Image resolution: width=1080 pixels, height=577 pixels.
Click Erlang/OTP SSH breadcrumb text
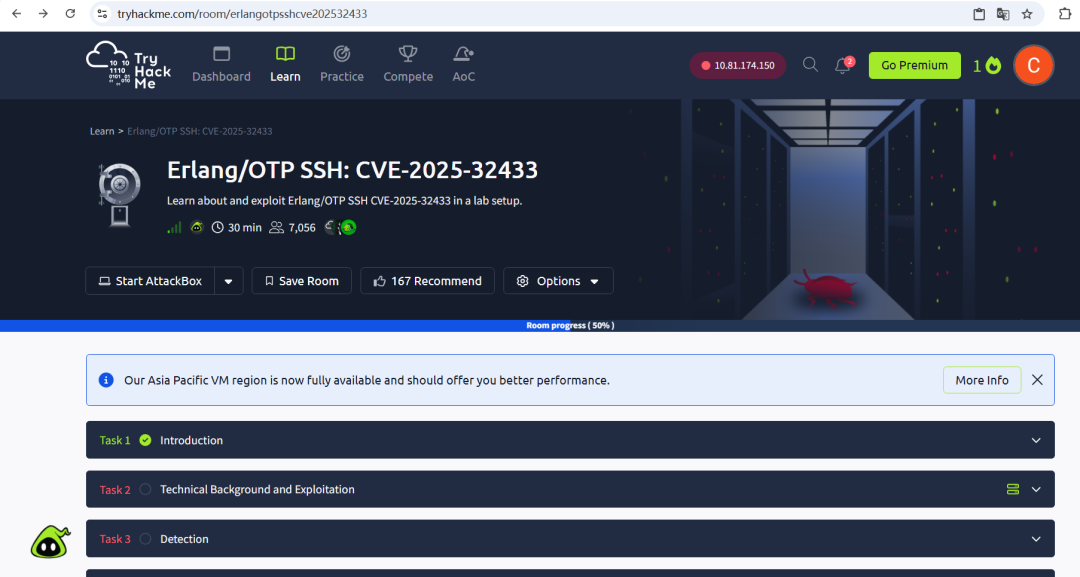point(200,131)
